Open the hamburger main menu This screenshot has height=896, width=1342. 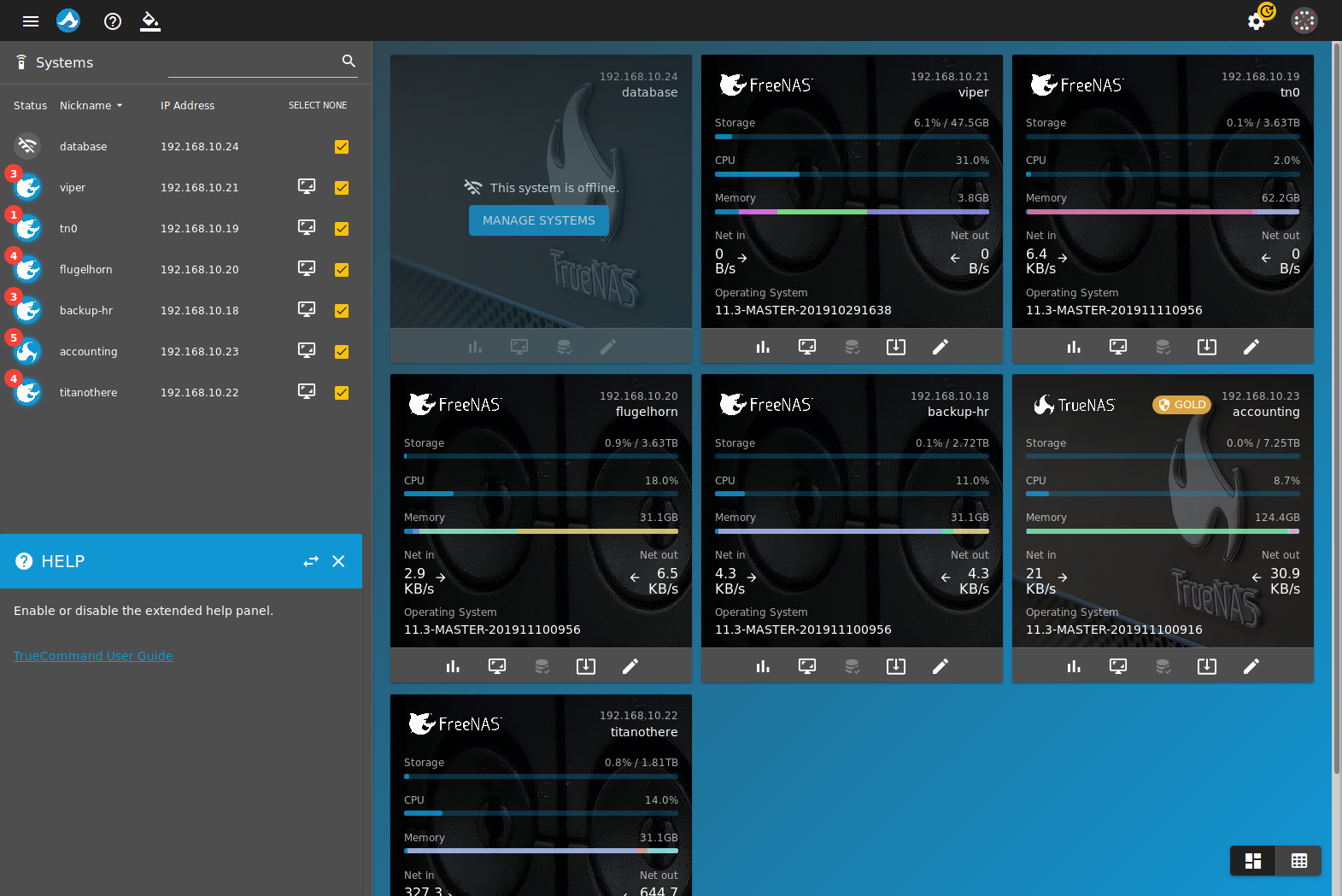click(31, 21)
